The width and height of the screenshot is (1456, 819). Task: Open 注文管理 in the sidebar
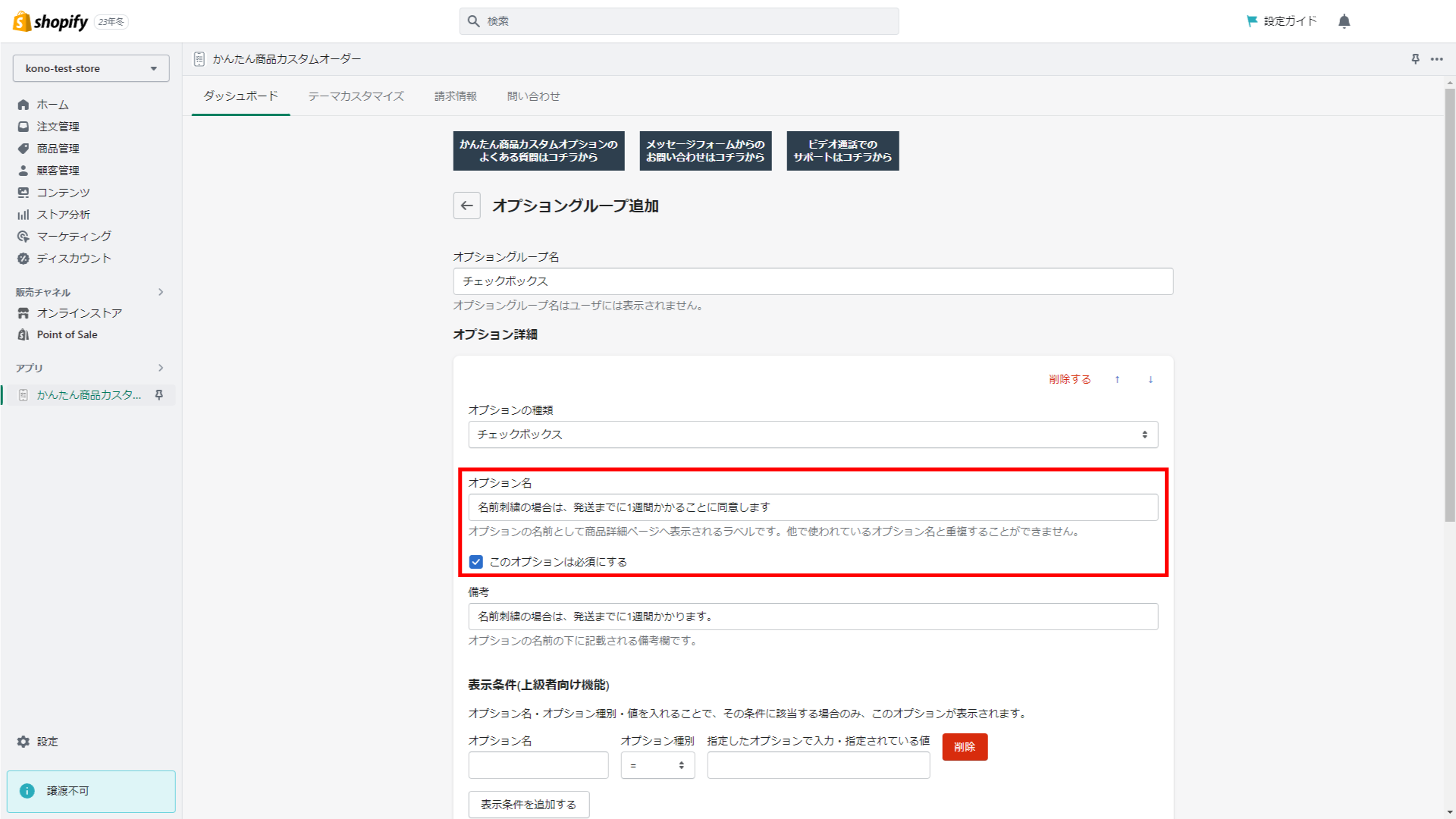57,127
